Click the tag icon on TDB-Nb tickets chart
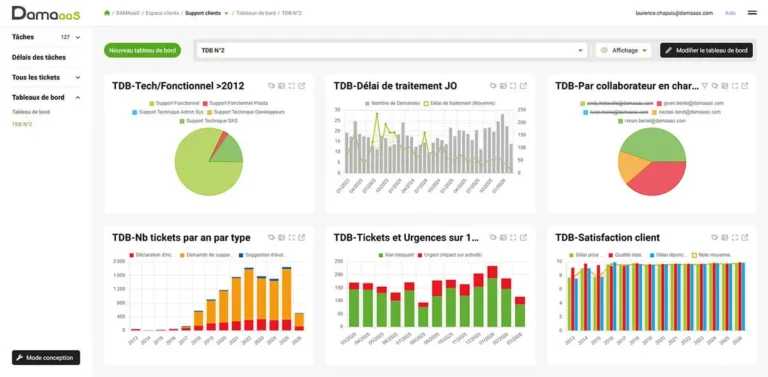The image size is (768, 377). [x=271, y=237]
